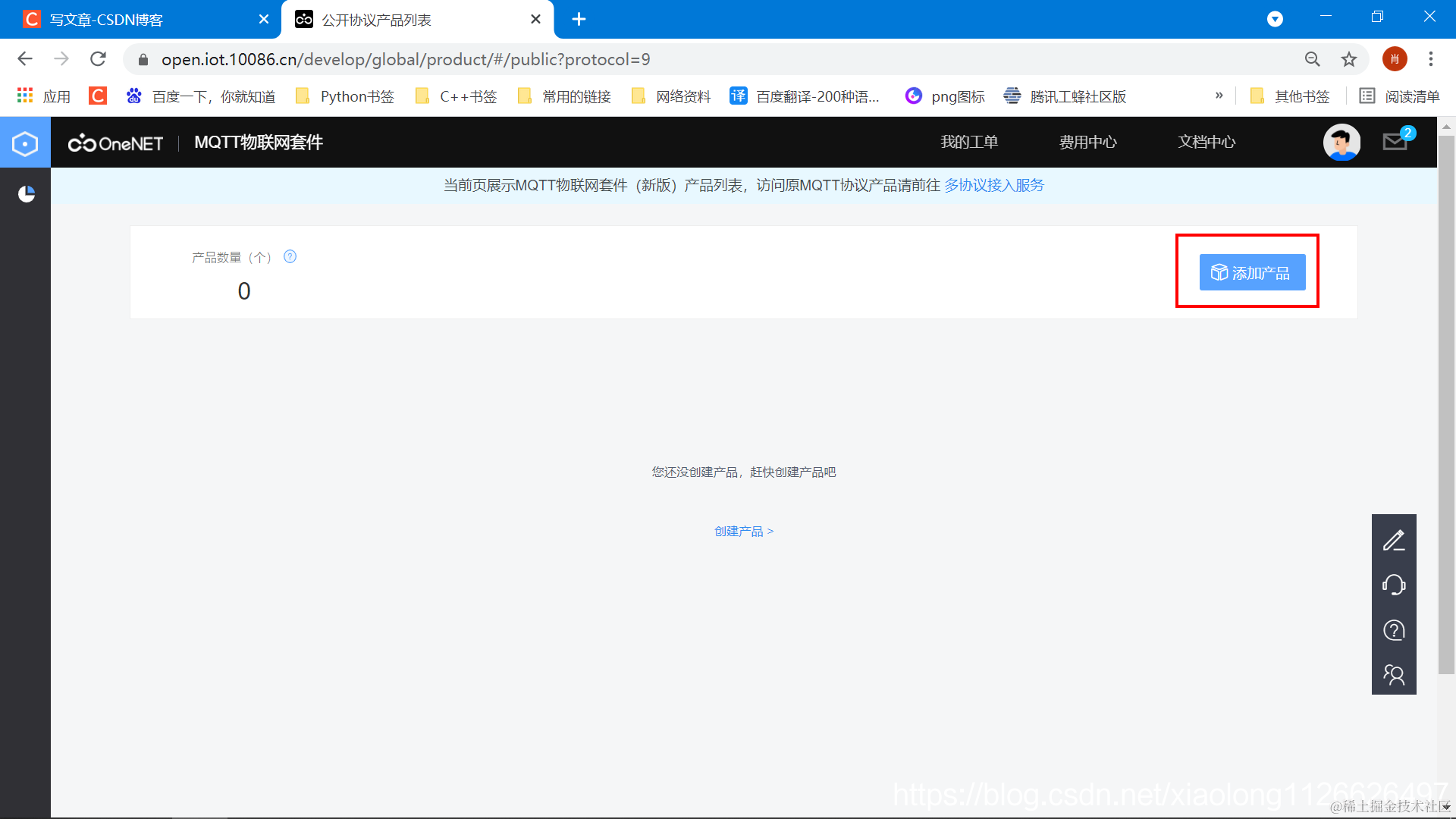This screenshot has width=1456, height=819.
Task: Open Chrome's three-dot menu
Action: [x=1431, y=59]
